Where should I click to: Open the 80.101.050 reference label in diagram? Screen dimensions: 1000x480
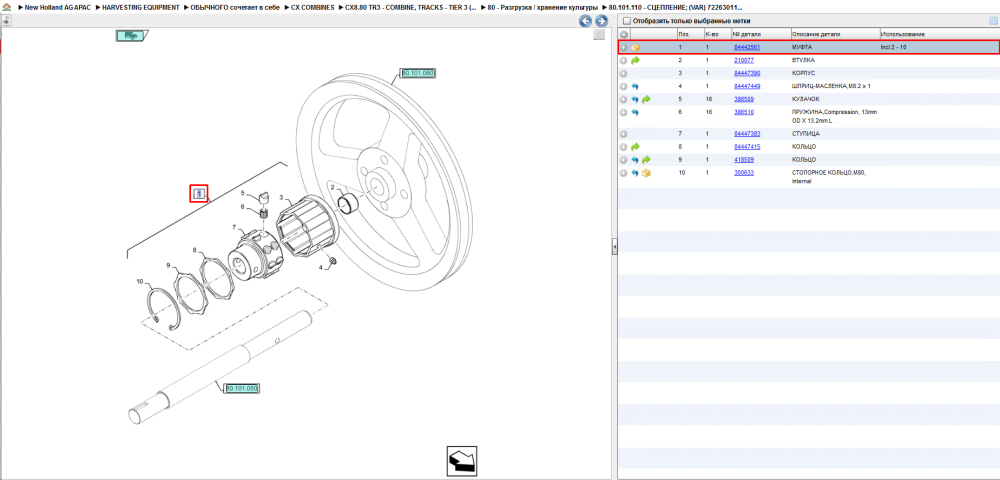pyautogui.click(x=242, y=388)
